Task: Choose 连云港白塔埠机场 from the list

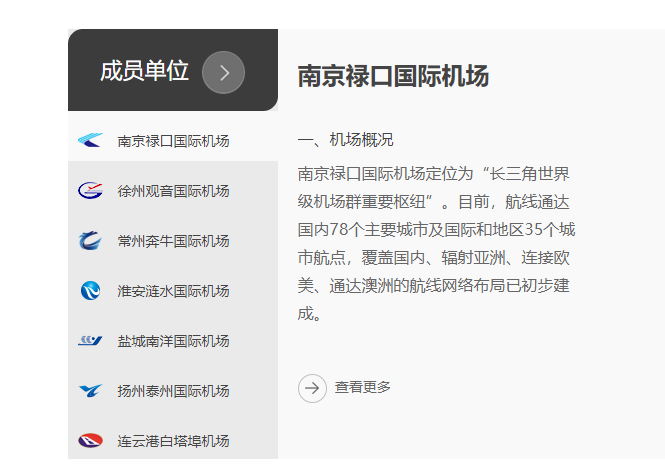Action: [173, 441]
